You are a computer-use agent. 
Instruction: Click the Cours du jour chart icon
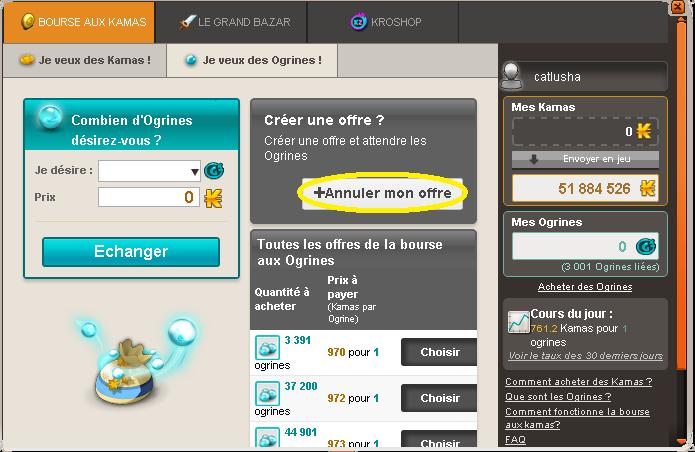tap(519, 322)
